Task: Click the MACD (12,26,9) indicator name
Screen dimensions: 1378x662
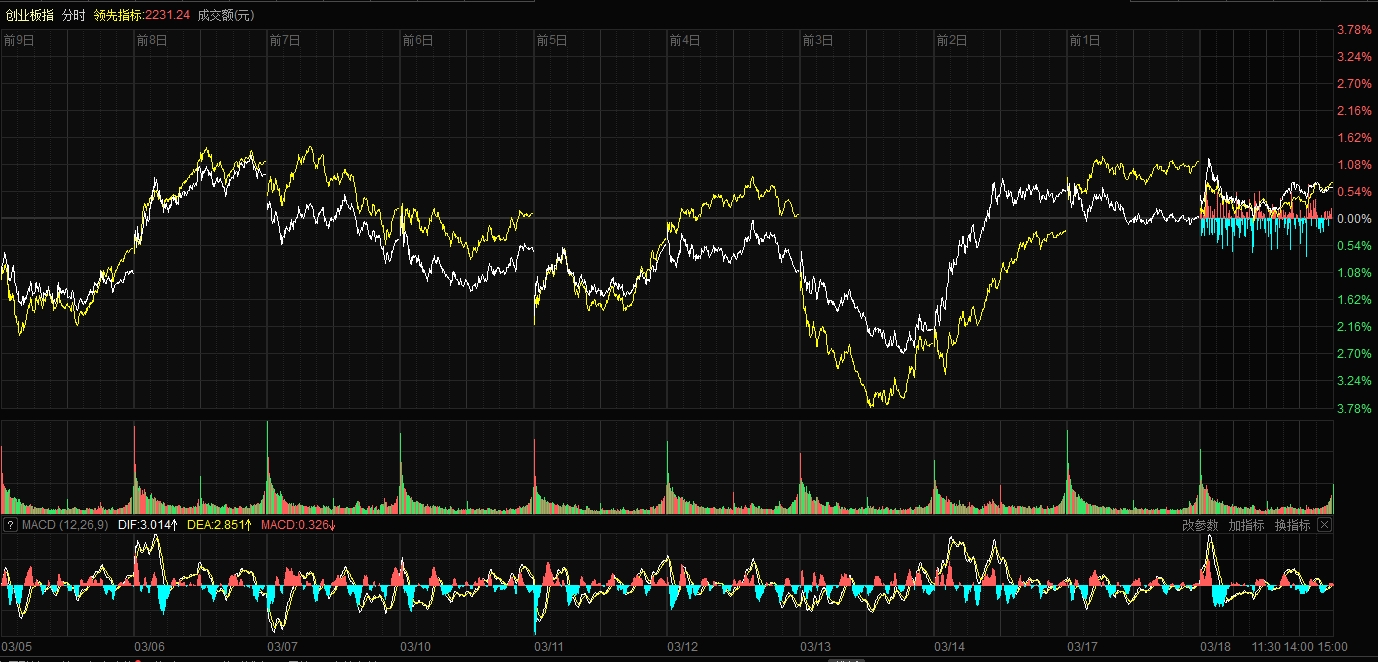Action: pos(65,525)
